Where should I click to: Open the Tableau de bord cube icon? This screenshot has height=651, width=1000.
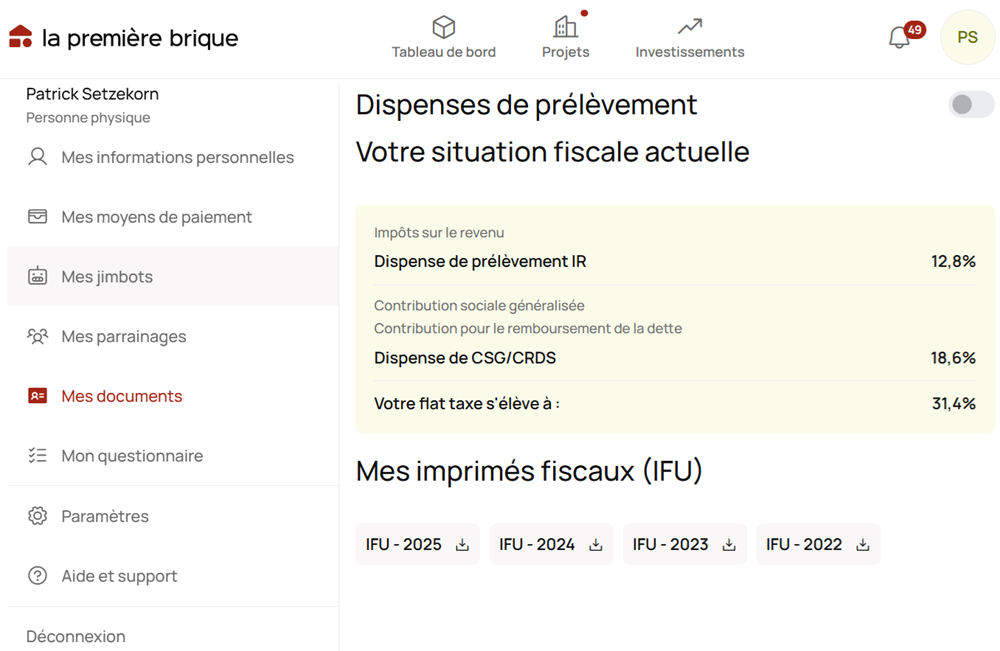pyautogui.click(x=443, y=27)
